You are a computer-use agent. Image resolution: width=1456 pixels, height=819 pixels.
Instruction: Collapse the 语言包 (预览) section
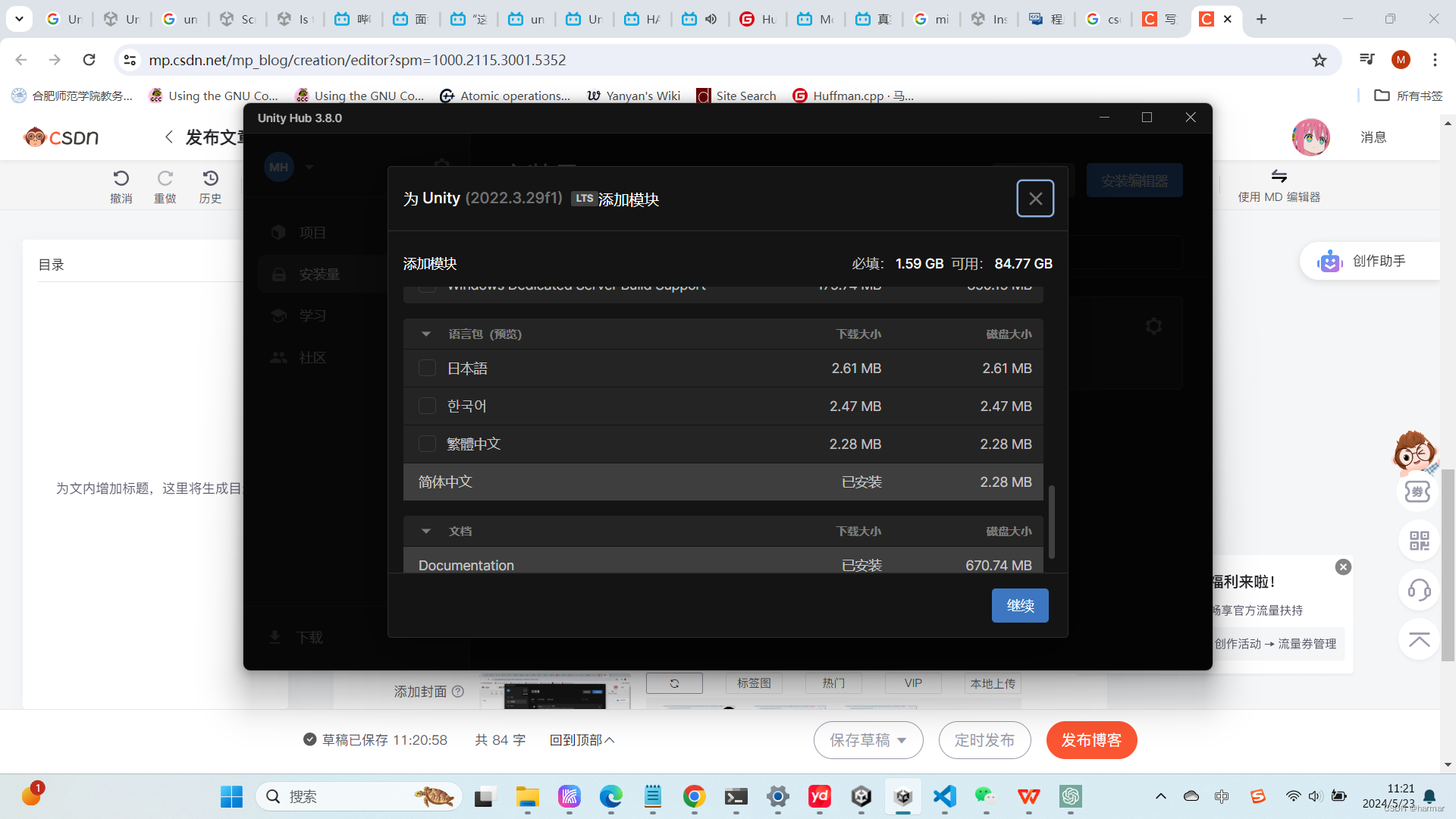tap(426, 334)
